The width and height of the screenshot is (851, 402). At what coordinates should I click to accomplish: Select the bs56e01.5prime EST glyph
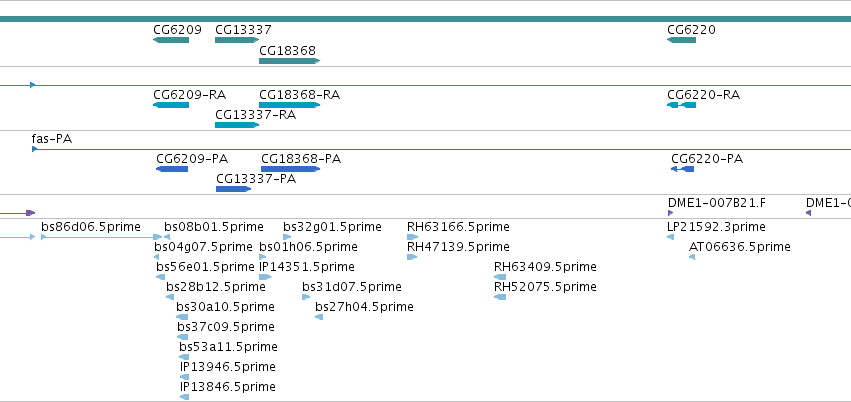click(x=161, y=277)
